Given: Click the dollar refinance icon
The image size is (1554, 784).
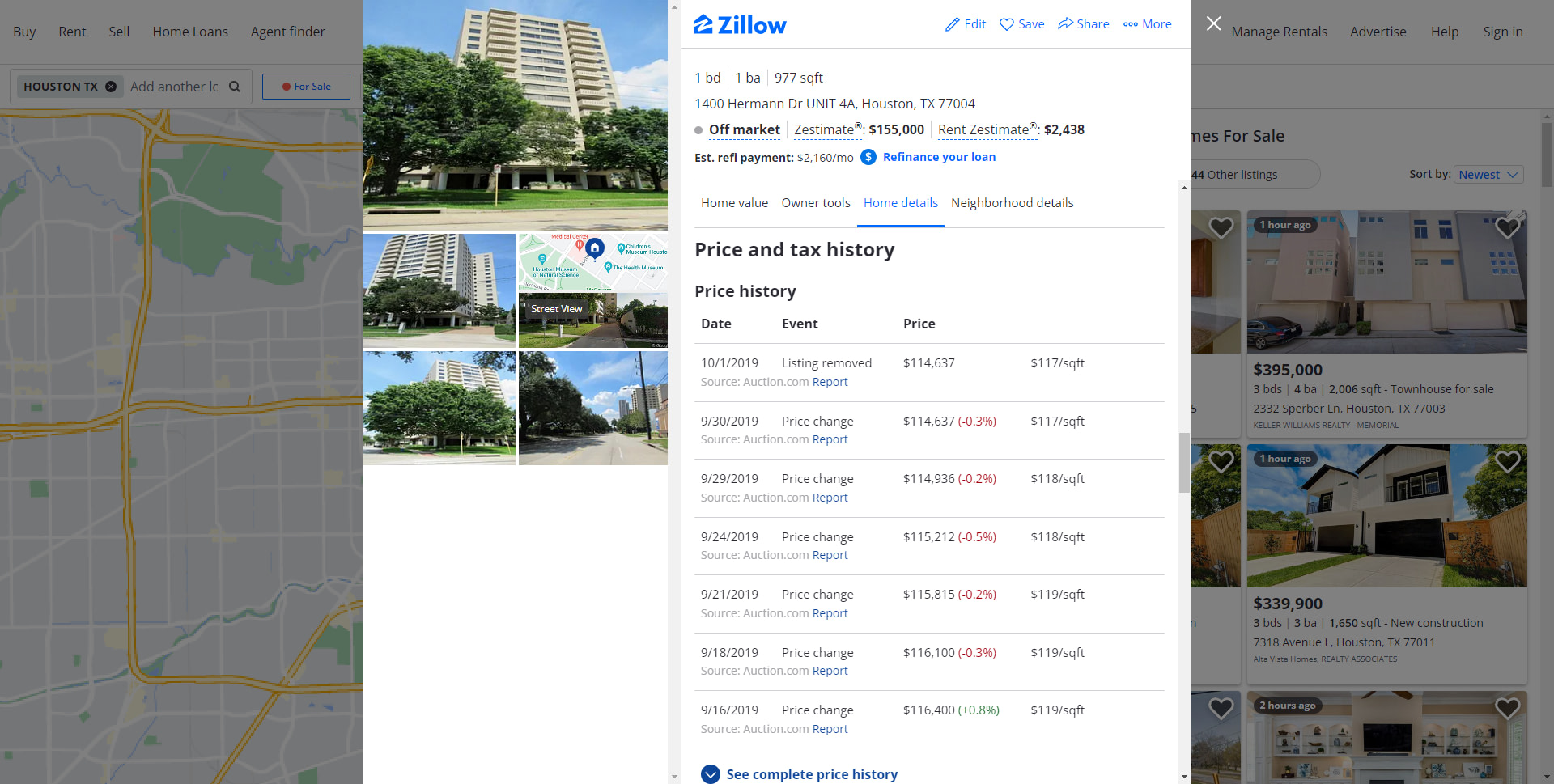Looking at the screenshot, I should tap(868, 157).
